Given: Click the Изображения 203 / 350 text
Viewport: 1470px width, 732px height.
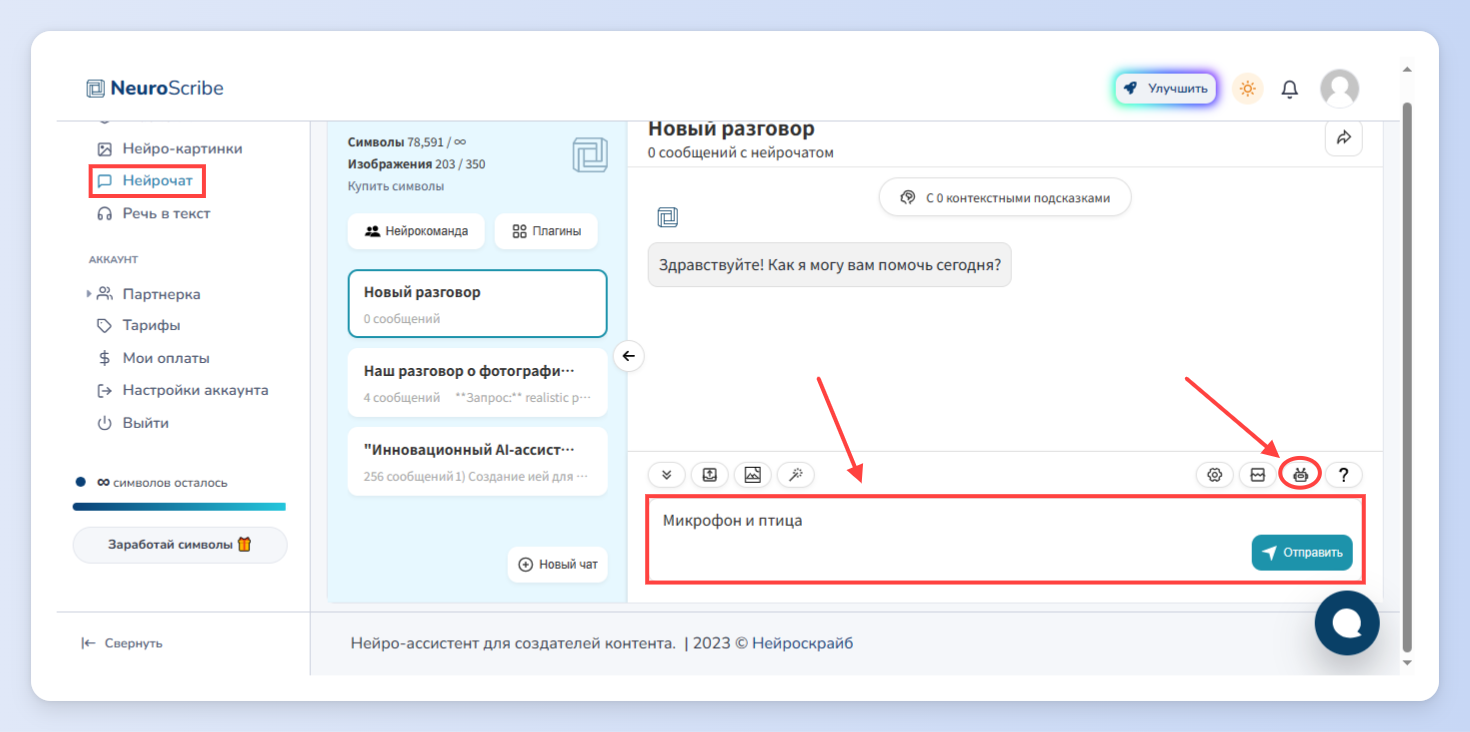Looking at the screenshot, I should 416,164.
